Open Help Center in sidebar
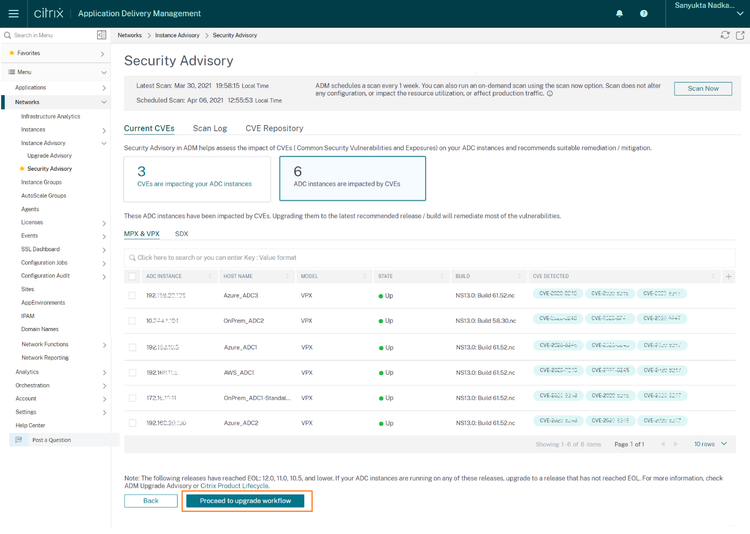 click(x=30, y=425)
